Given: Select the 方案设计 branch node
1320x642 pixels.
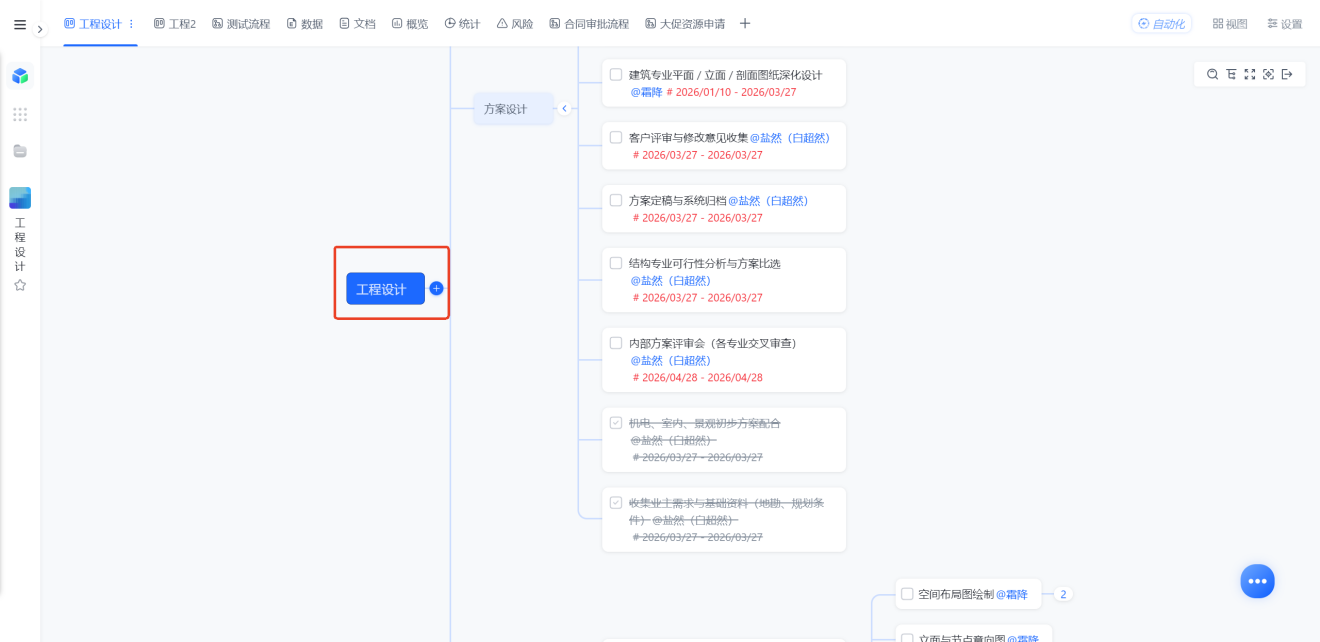Looking at the screenshot, I should [x=513, y=109].
